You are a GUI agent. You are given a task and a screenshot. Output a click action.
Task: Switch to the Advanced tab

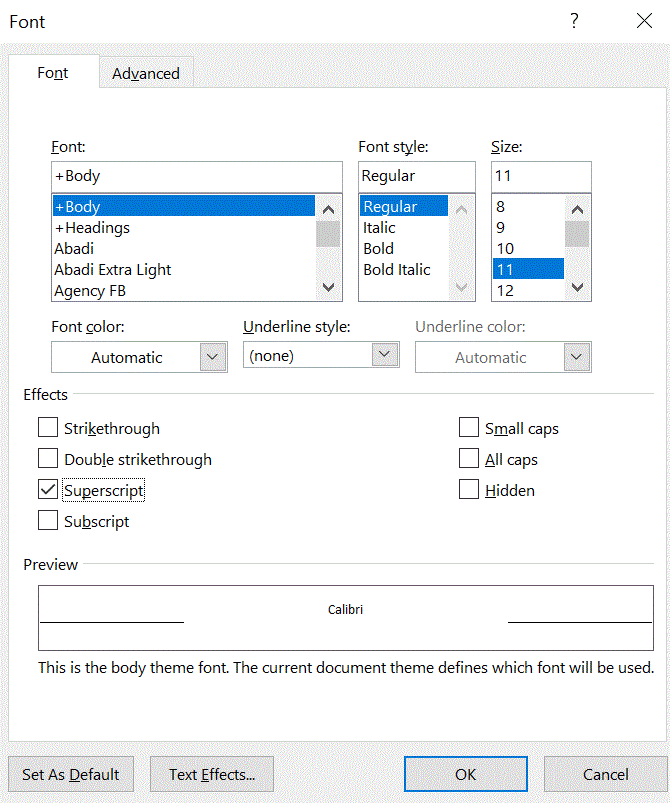pos(146,73)
